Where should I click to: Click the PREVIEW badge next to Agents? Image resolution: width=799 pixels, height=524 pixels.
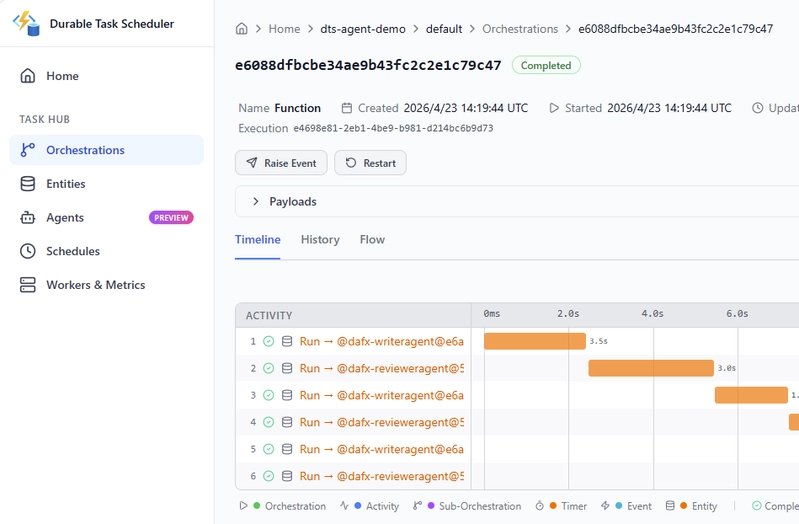click(x=171, y=218)
